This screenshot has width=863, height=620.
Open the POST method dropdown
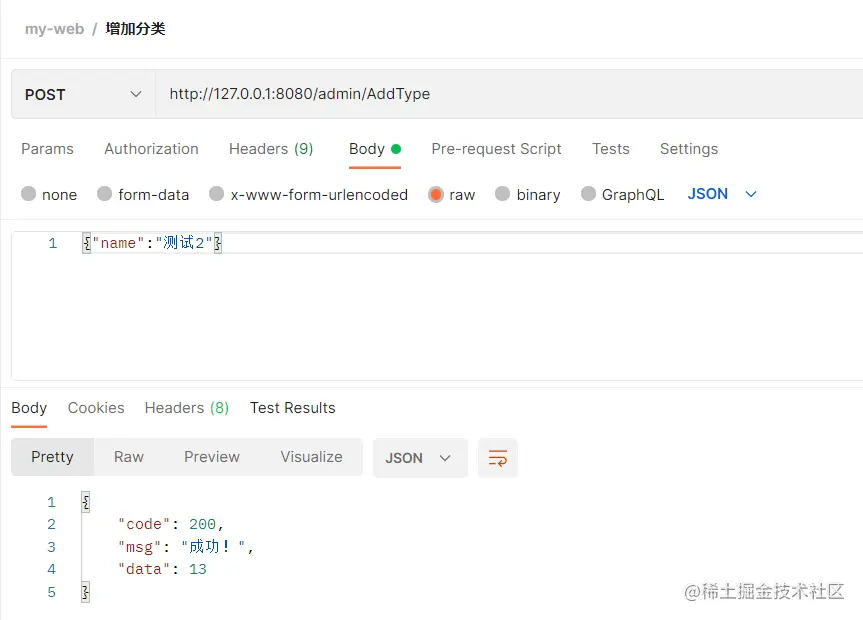click(83, 94)
